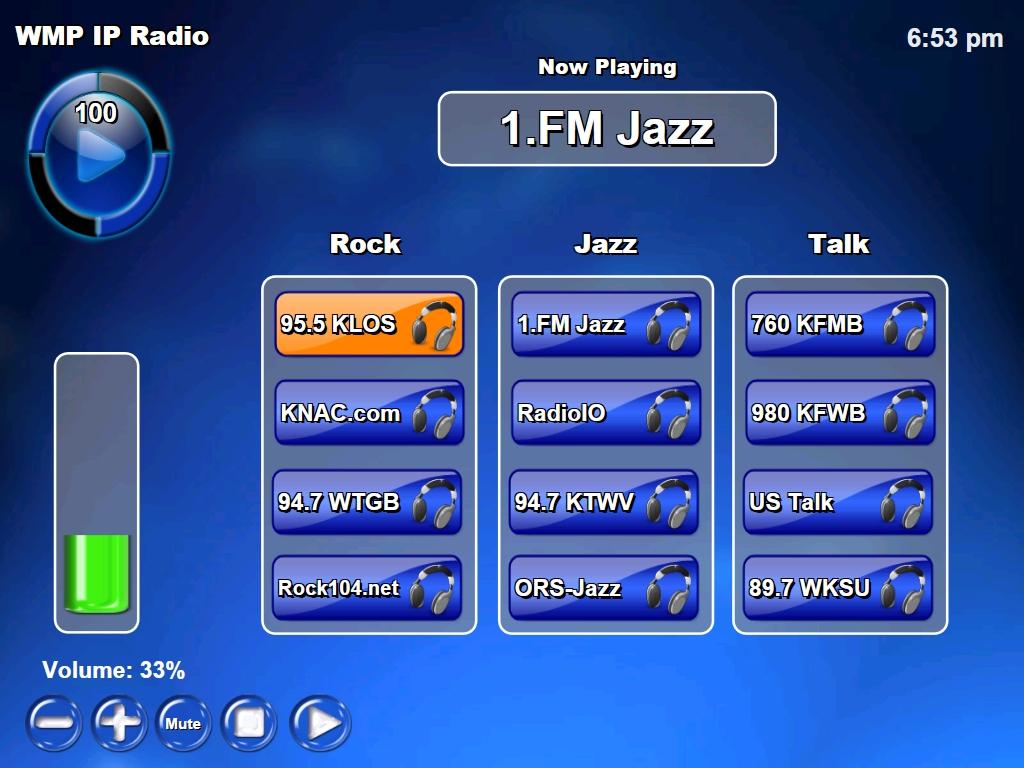
Task: Click the Jazz category heading
Action: tap(606, 244)
